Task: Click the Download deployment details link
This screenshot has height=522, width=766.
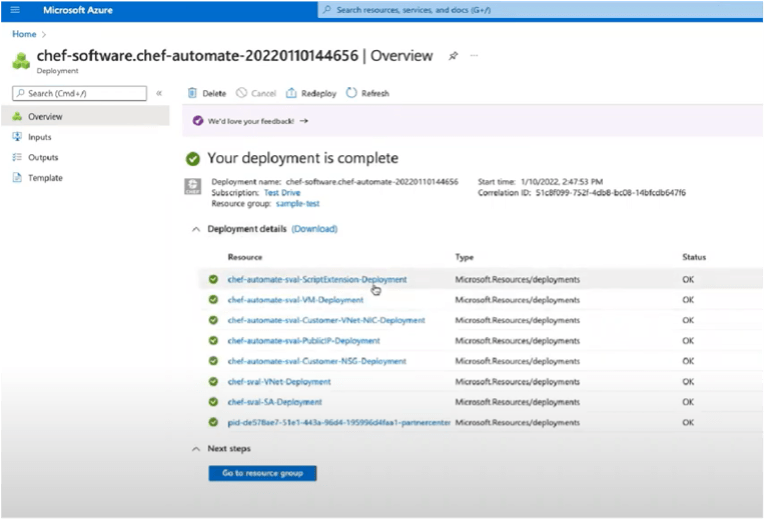Action: tap(314, 229)
